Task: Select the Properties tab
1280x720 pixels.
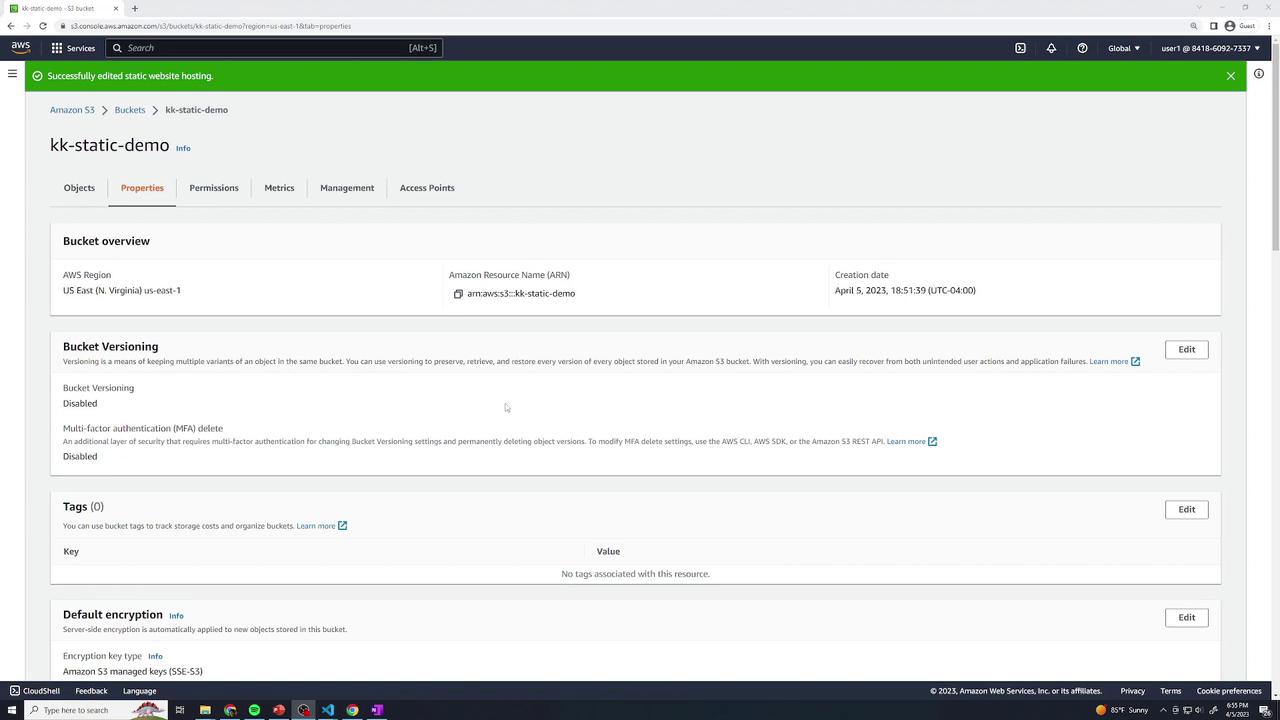Action: [x=142, y=188]
